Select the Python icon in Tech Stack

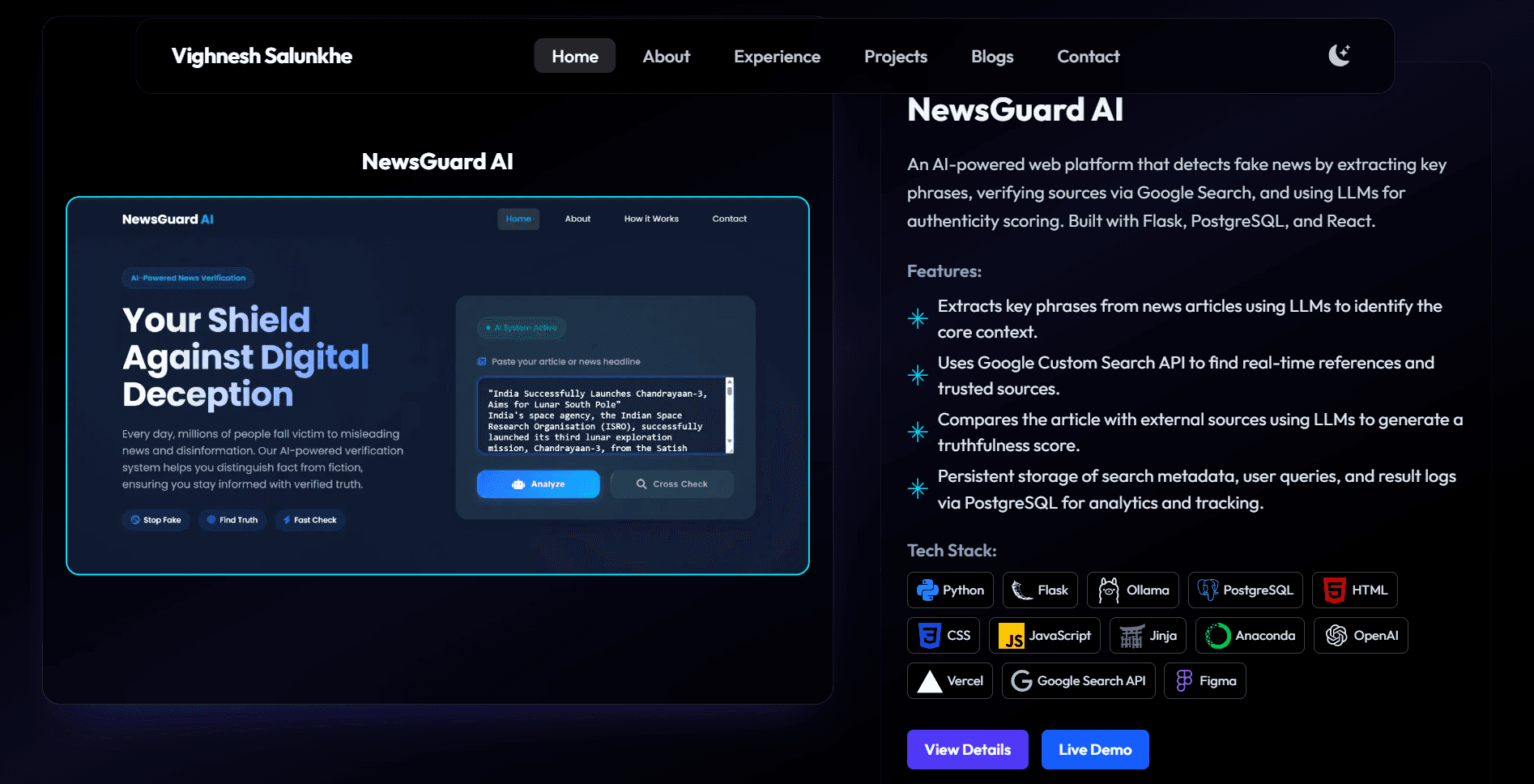927,590
